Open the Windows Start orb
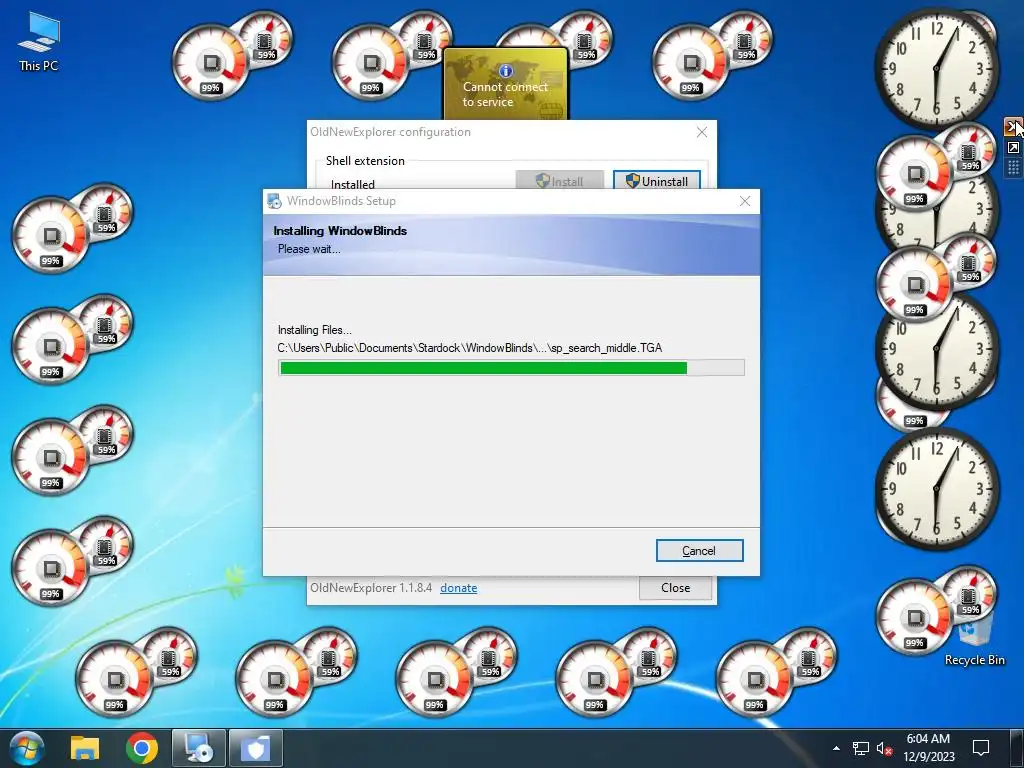This screenshot has height=768, width=1024. pos(26,748)
